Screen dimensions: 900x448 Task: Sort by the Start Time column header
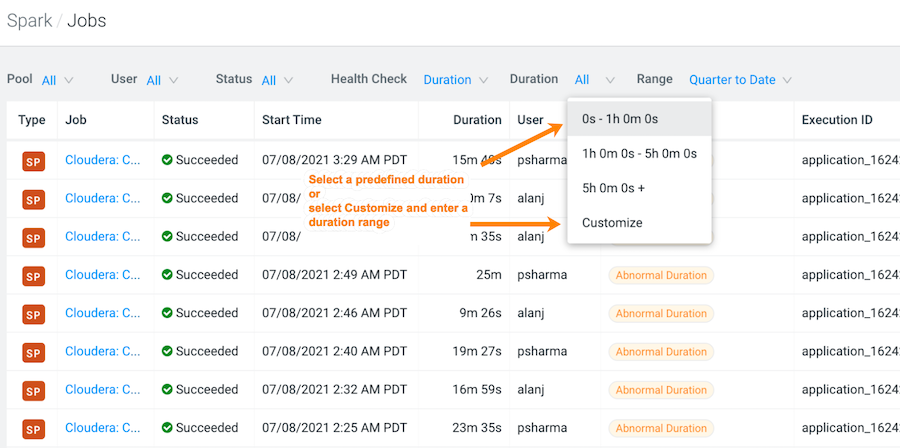click(292, 120)
